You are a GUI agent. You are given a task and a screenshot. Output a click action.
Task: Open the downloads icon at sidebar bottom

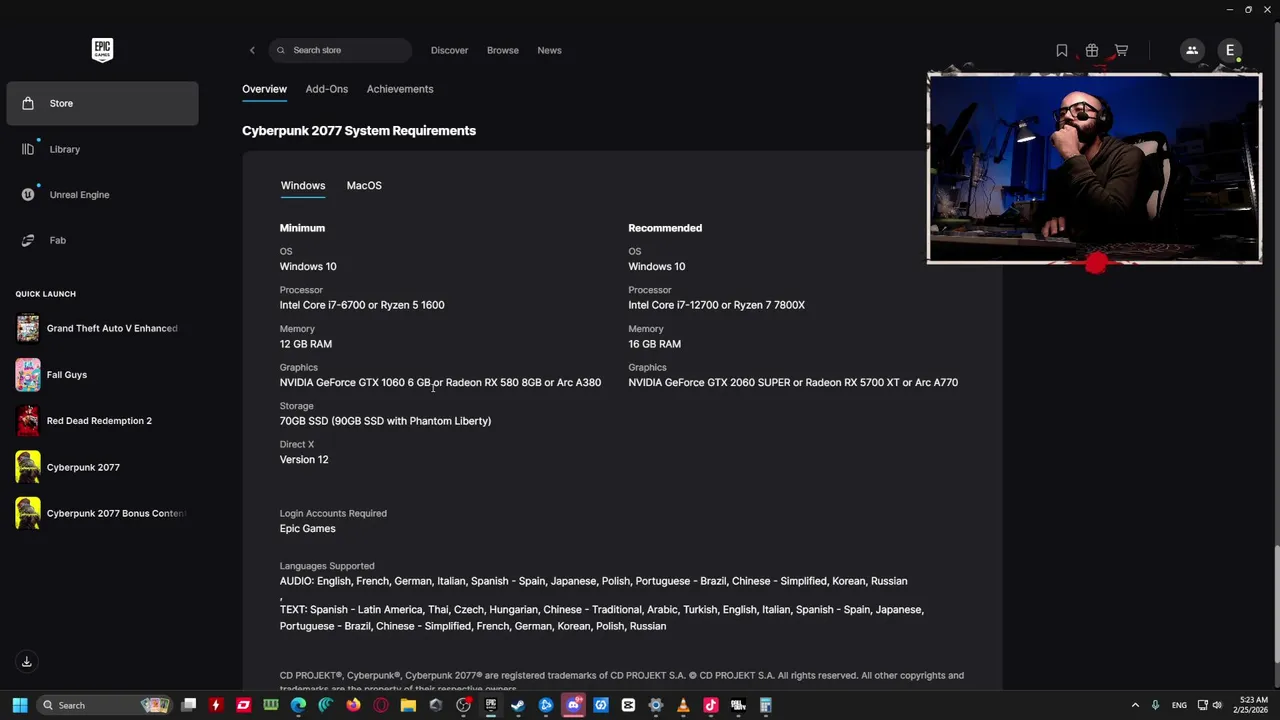pyautogui.click(x=27, y=661)
